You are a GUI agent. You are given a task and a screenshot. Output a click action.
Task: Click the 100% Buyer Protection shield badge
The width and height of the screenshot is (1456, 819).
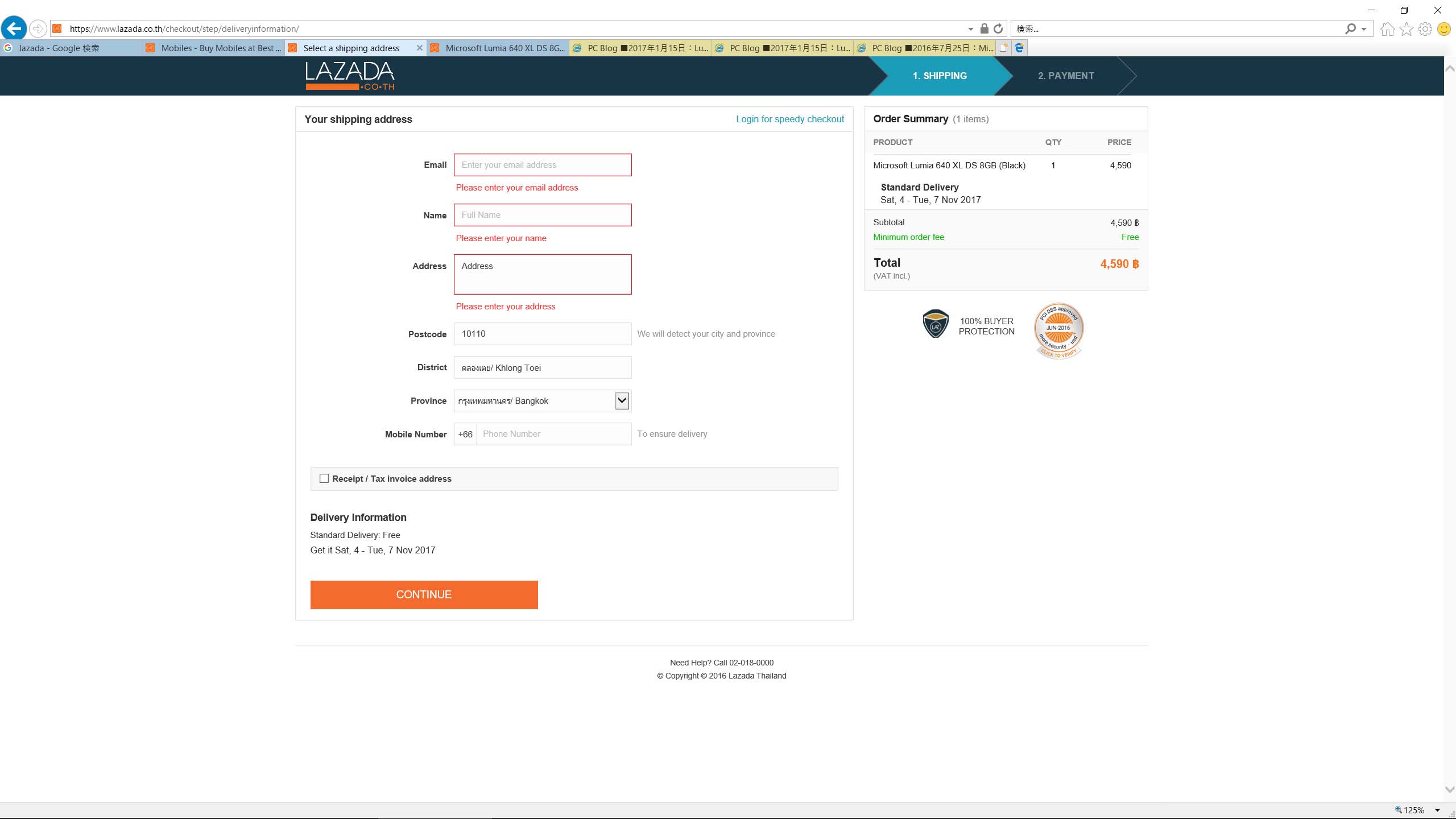(935, 324)
